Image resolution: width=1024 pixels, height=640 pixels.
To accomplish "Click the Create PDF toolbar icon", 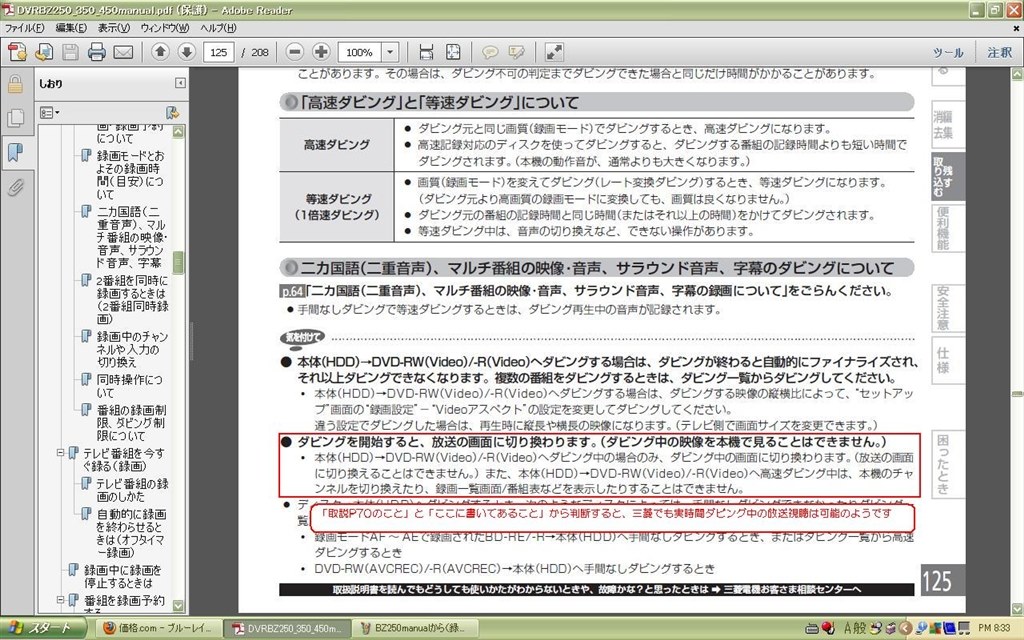I will (18, 52).
